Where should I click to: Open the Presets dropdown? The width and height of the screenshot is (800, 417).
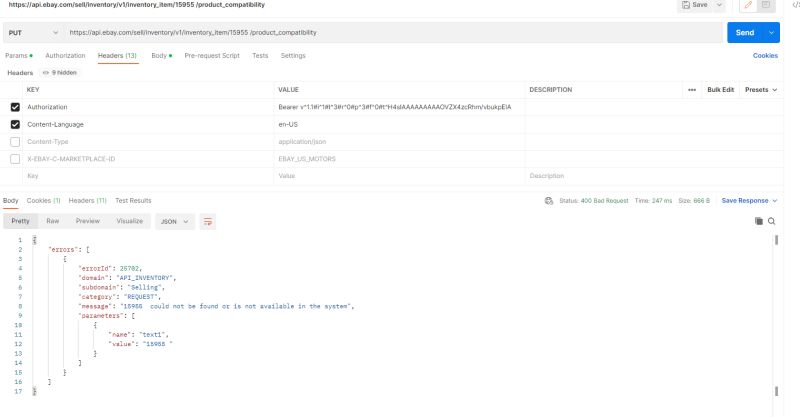click(x=761, y=90)
